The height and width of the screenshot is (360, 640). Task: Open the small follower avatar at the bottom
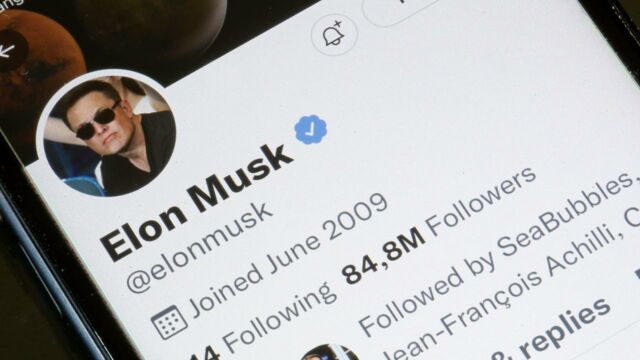click(x=331, y=352)
